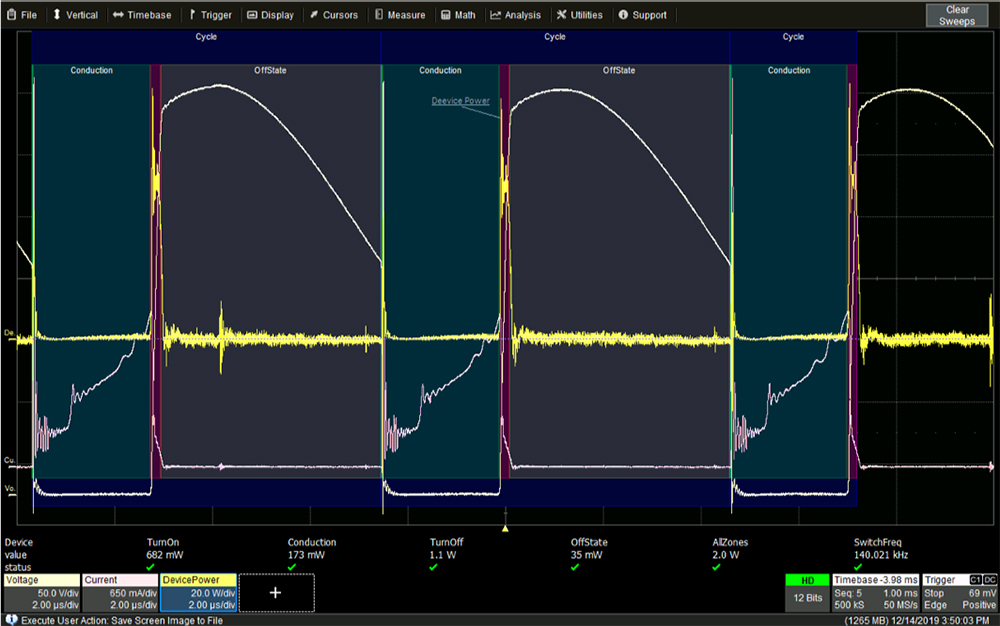1000x626 pixels.
Task: Click the green HD 12 Bits indicator
Action: [807, 592]
